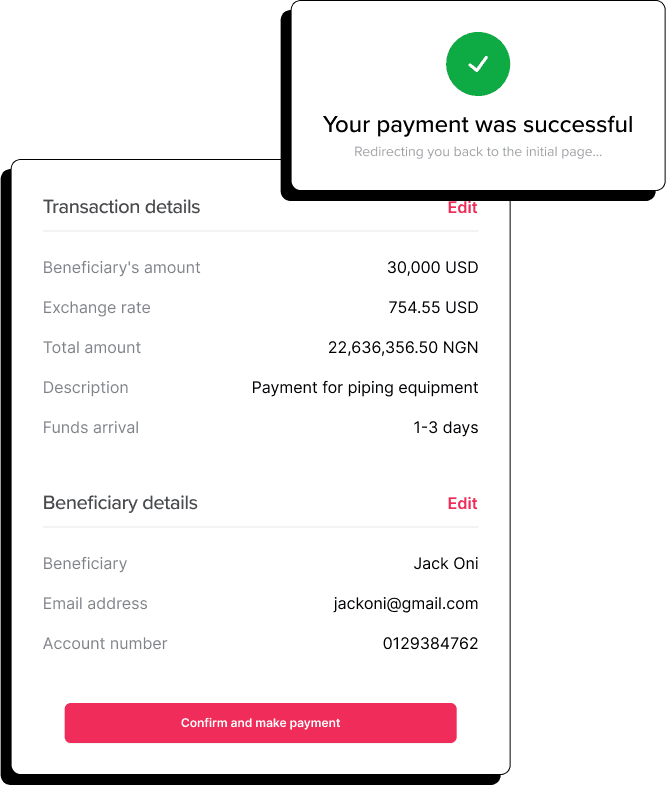The image size is (666, 785).
Task: Click the 754.55 USD exchange rate value
Action: pyautogui.click(x=433, y=307)
